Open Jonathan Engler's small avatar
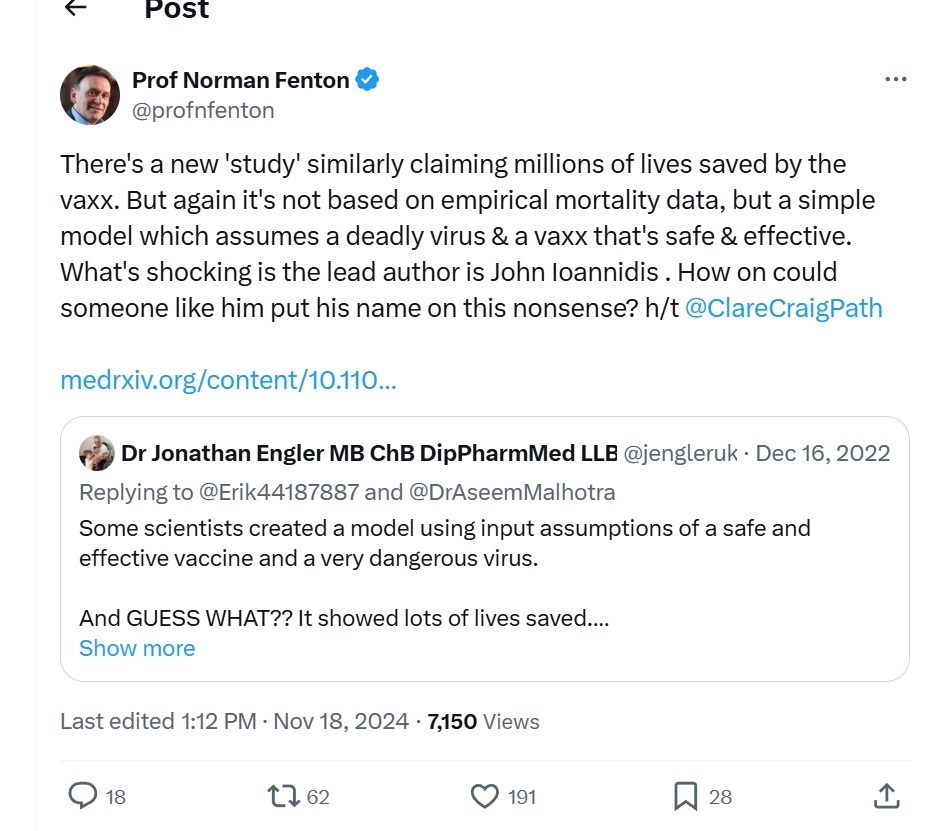 (96, 453)
